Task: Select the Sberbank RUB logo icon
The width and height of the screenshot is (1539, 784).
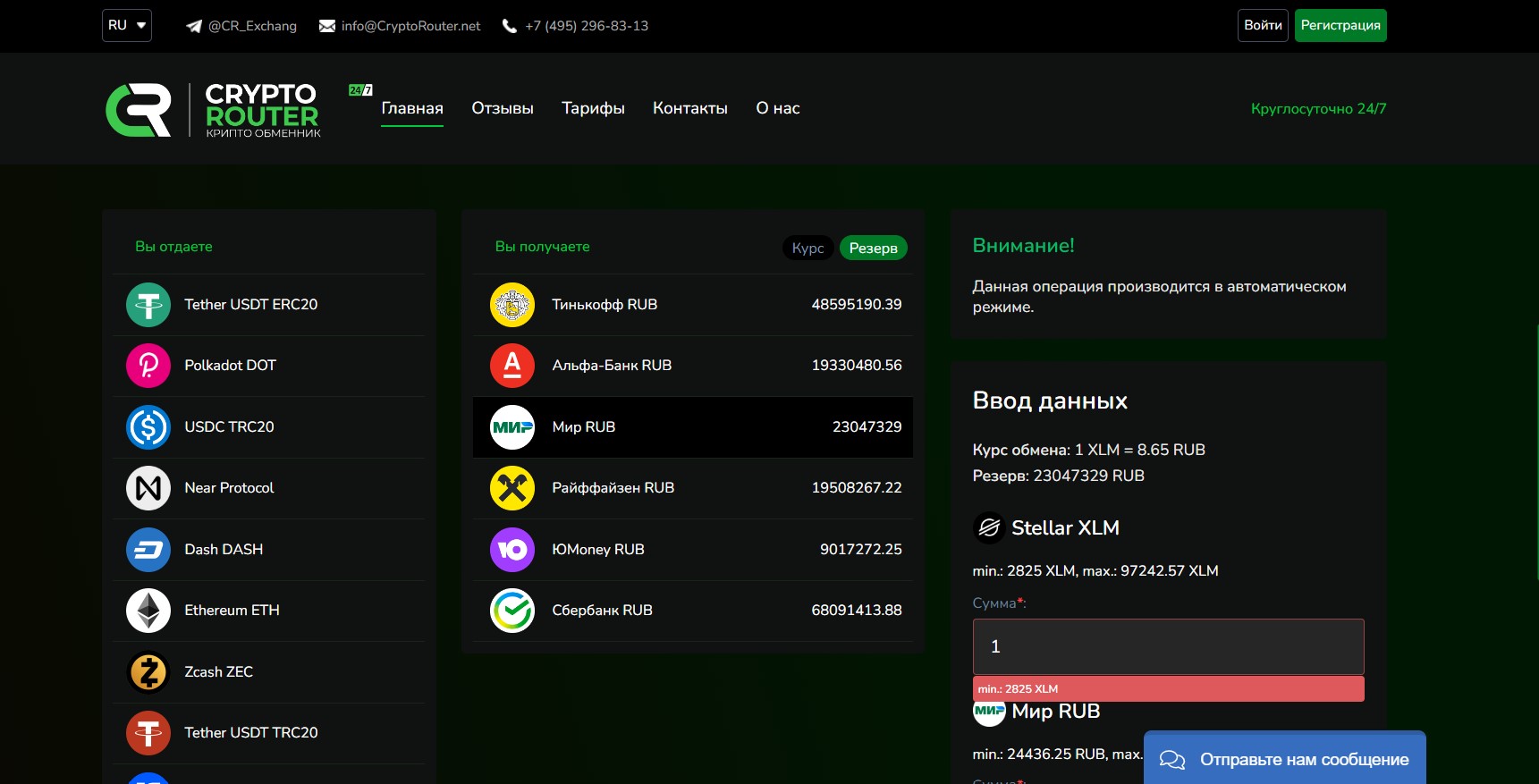Action: pyautogui.click(x=512, y=611)
